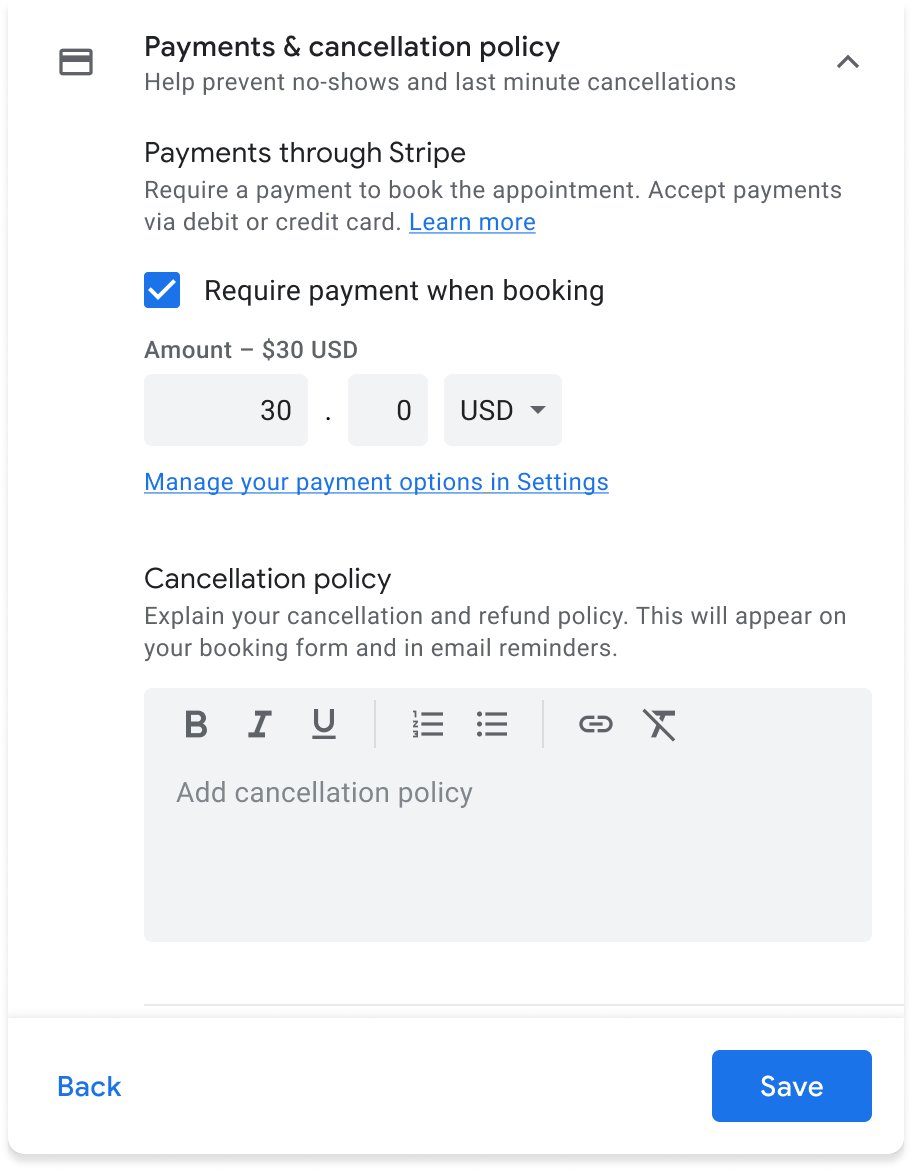Click the Bold formatting icon
Viewport: 912px width, 1170px height.
pyautogui.click(x=196, y=724)
